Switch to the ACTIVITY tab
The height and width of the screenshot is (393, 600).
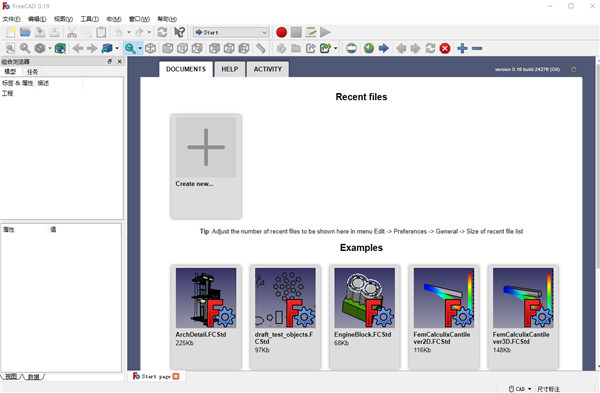[x=267, y=69]
